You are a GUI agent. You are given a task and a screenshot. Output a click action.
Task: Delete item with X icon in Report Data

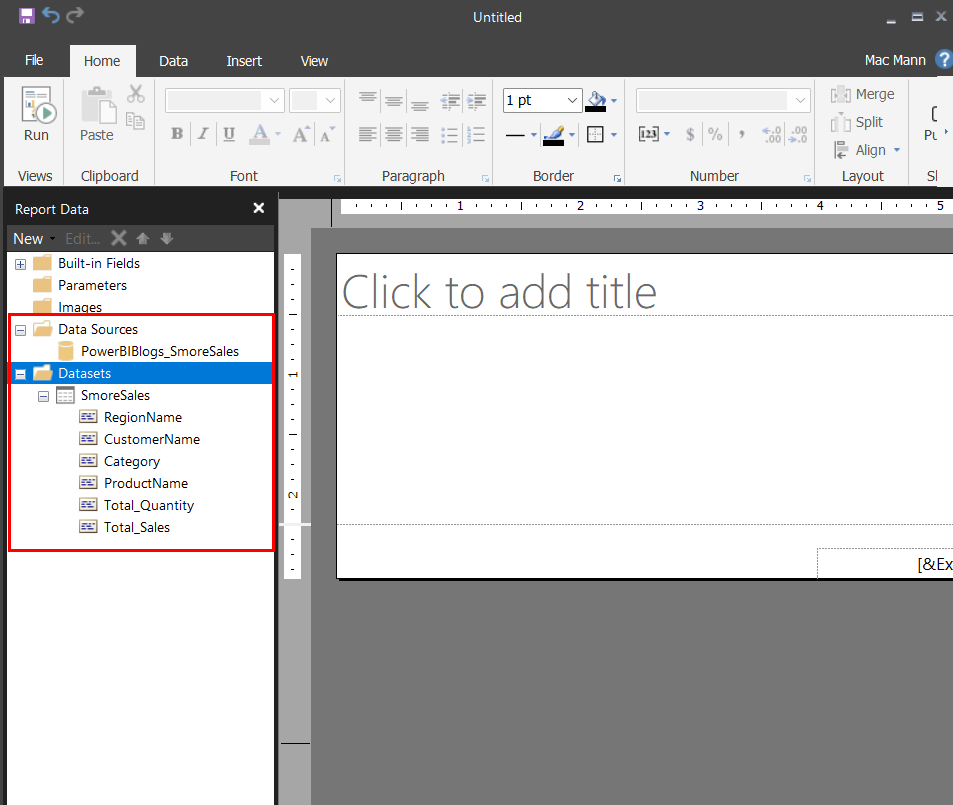119,238
